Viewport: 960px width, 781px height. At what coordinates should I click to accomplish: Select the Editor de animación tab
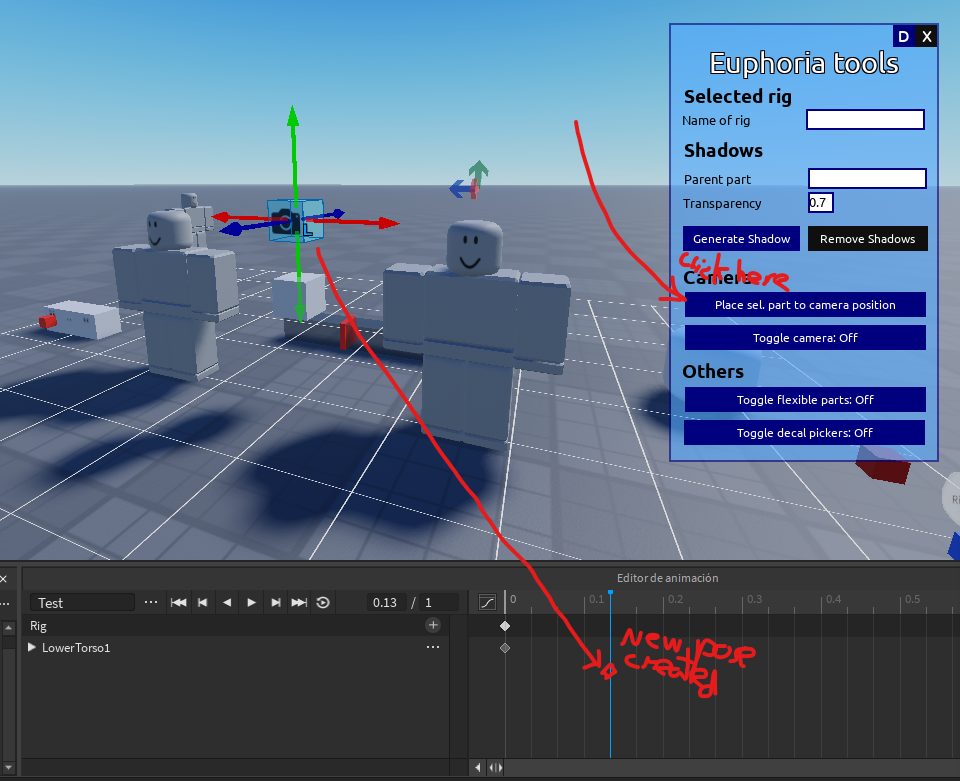click(667, 577)
